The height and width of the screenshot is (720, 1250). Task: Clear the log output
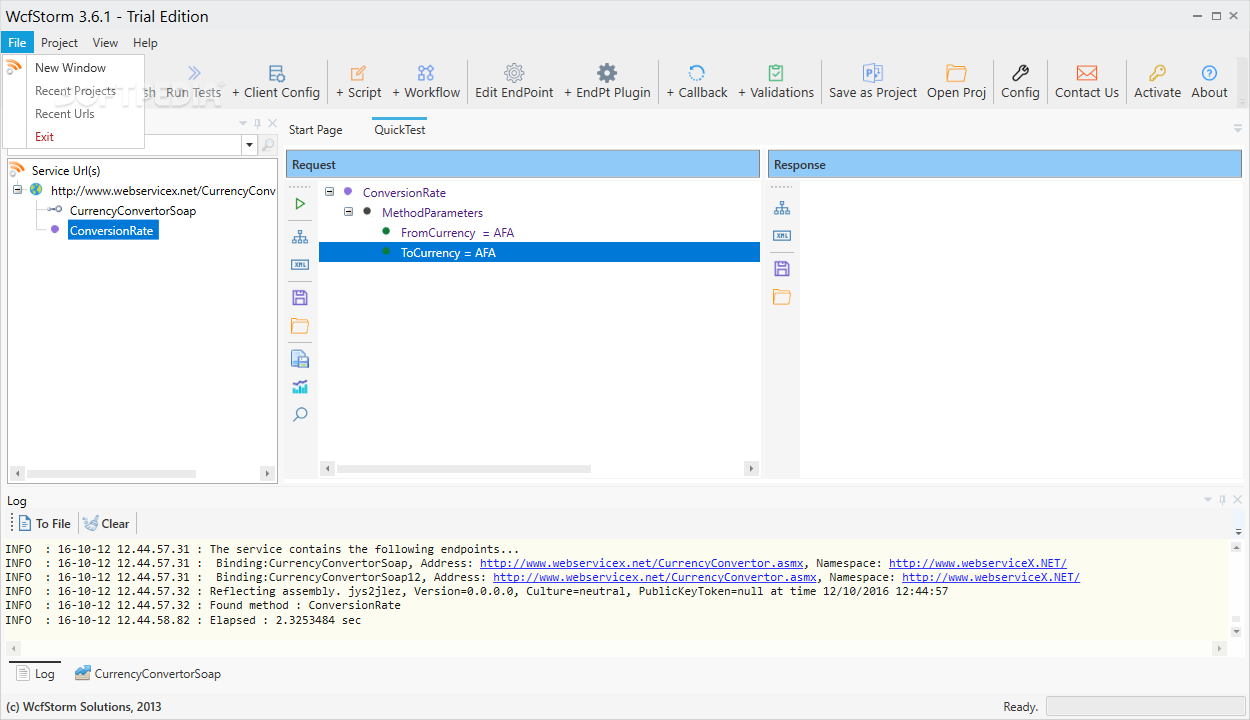click(x=106, y=523)
